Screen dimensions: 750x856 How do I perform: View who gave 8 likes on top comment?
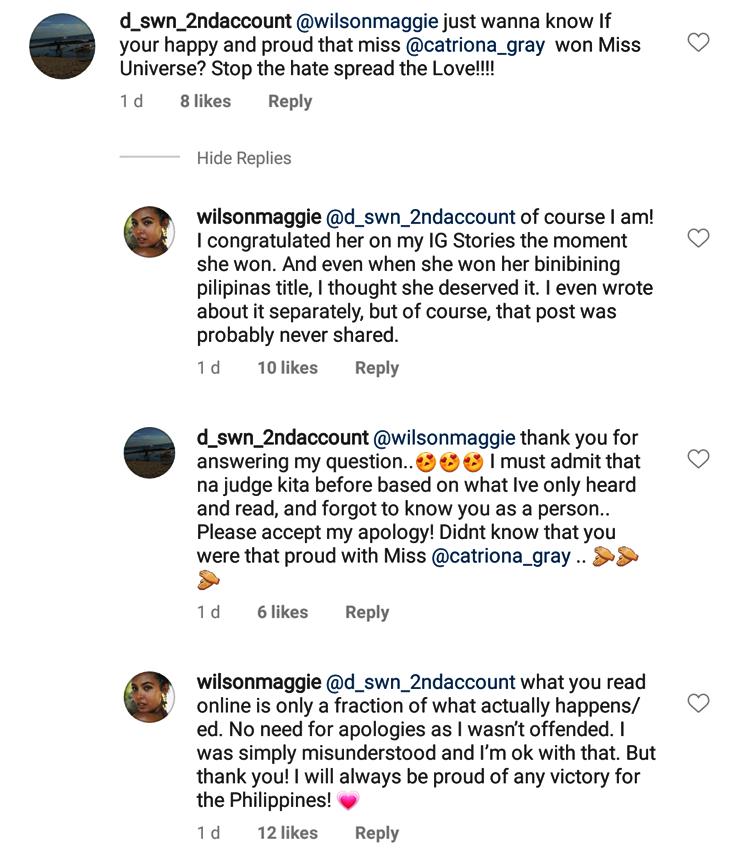(205, 101)
